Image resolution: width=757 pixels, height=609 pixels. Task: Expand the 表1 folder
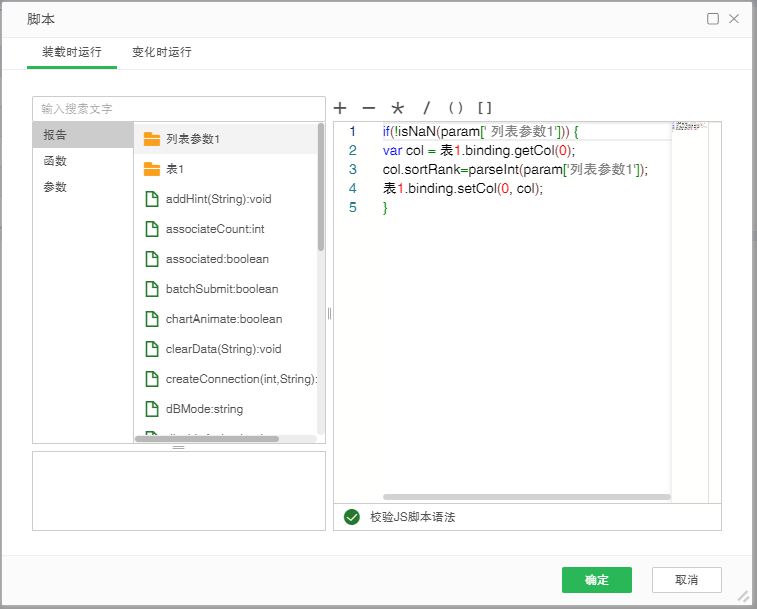[152, 169]
